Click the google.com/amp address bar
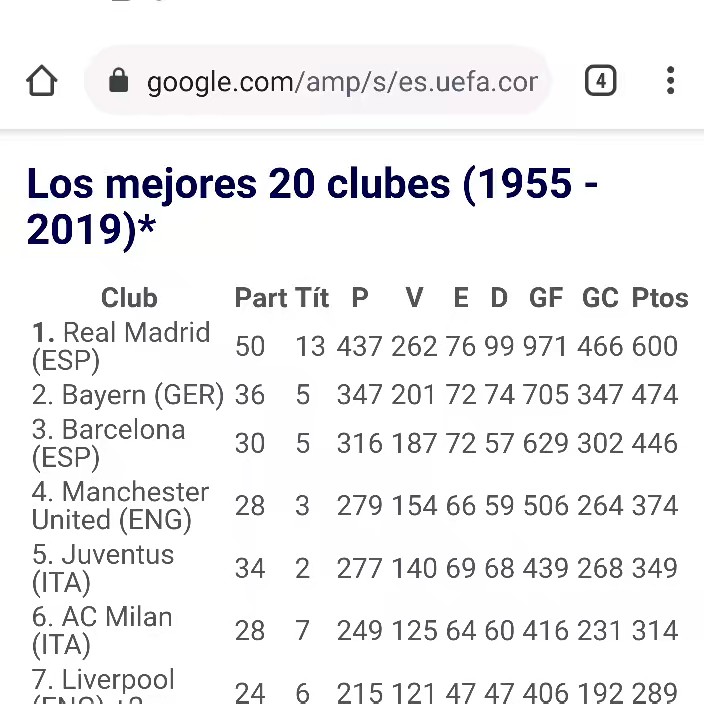704x704 pixels. [340, 81]
